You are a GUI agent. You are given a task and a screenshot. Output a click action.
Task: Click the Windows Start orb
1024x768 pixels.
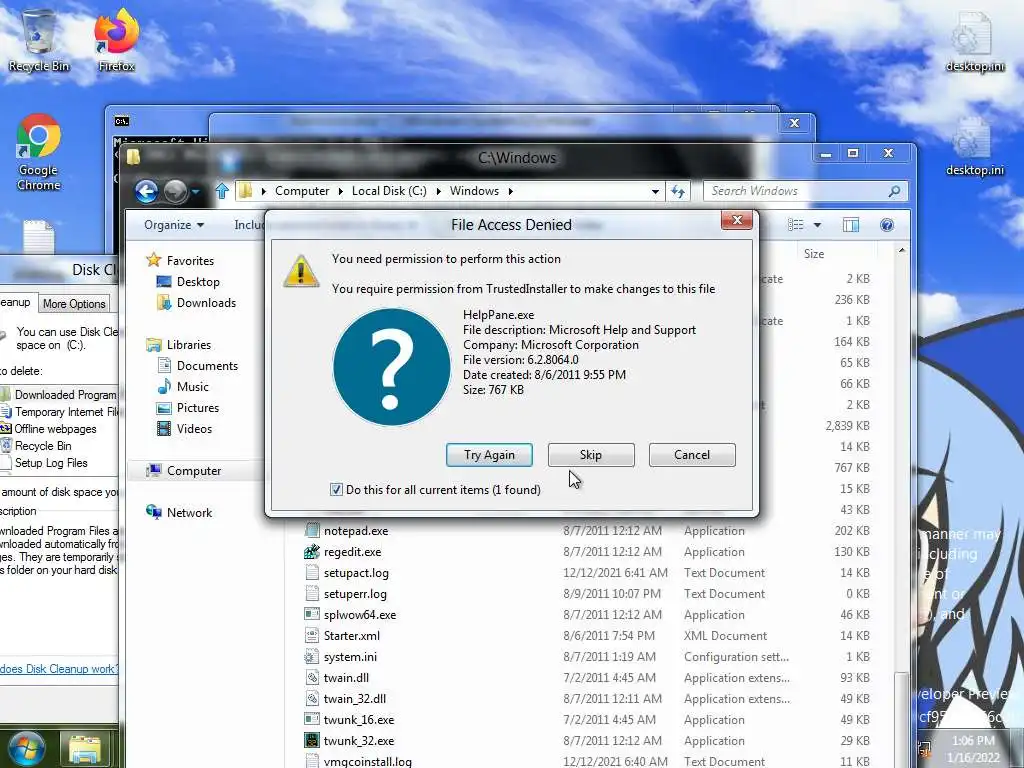25,749
